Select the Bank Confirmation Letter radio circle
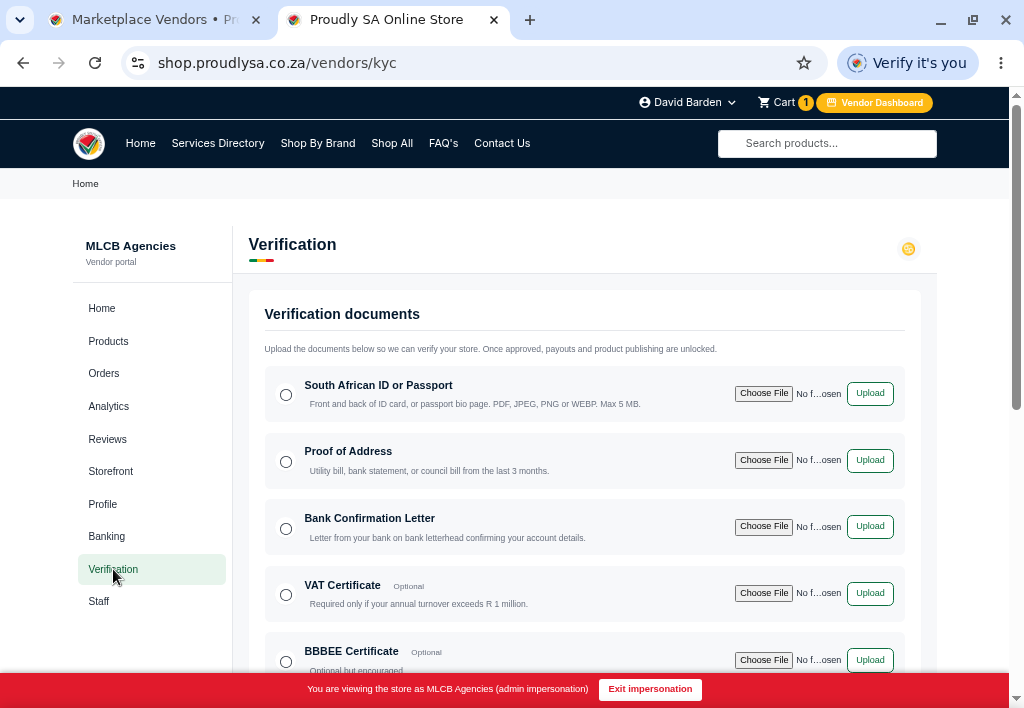This screenshot has height=708, width=1024. click(286, 528)
